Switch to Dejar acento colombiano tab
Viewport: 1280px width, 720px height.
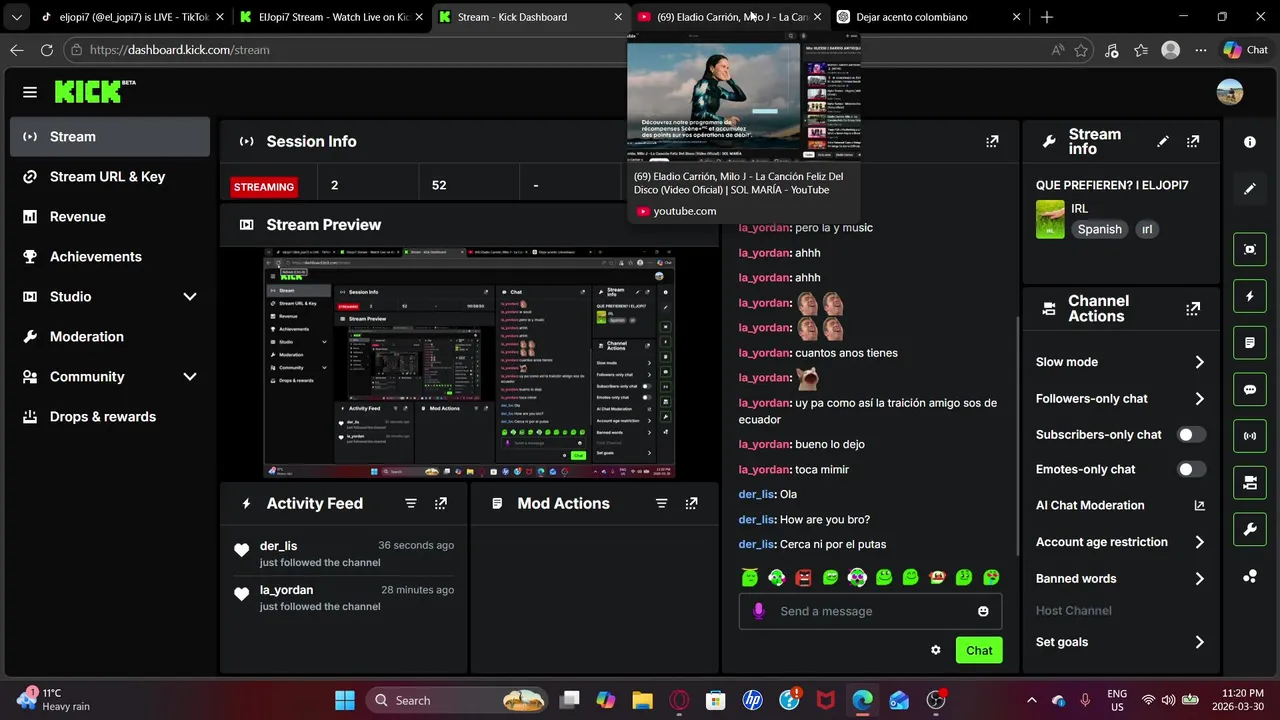[930, 17]
